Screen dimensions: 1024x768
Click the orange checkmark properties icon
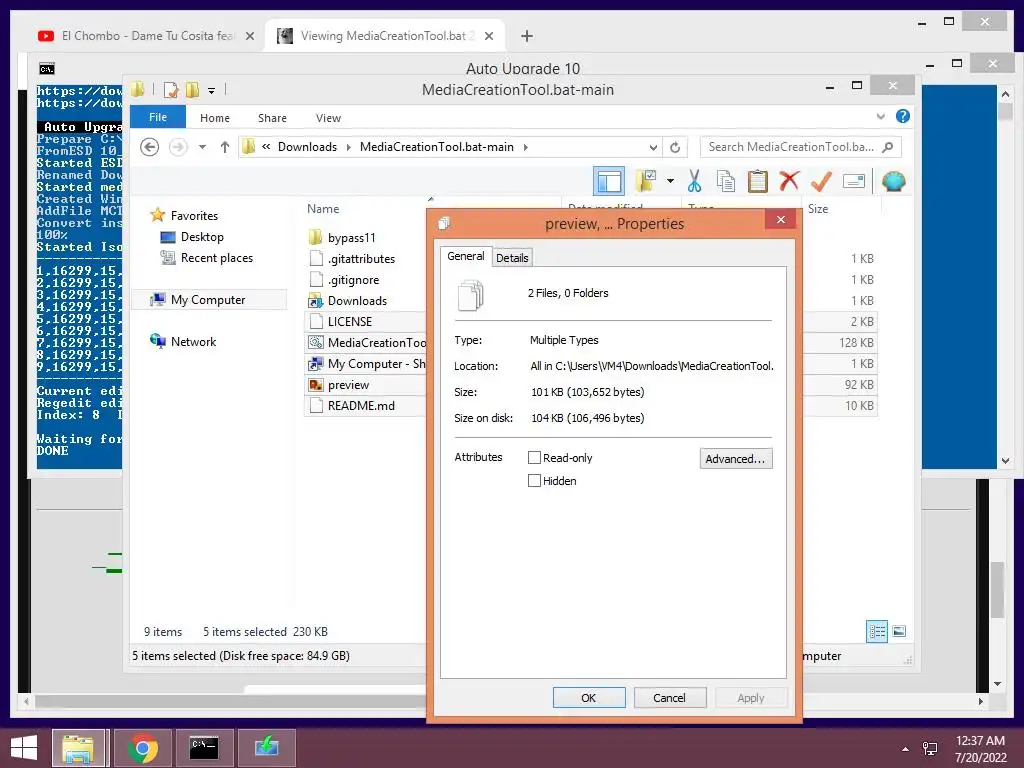(821, 181)
